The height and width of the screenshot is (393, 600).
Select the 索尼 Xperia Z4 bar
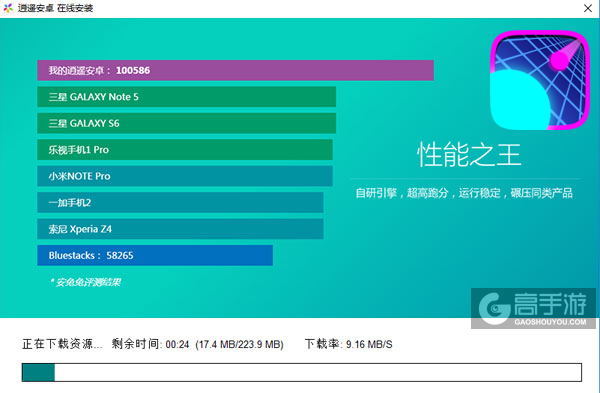pos(180,229)
